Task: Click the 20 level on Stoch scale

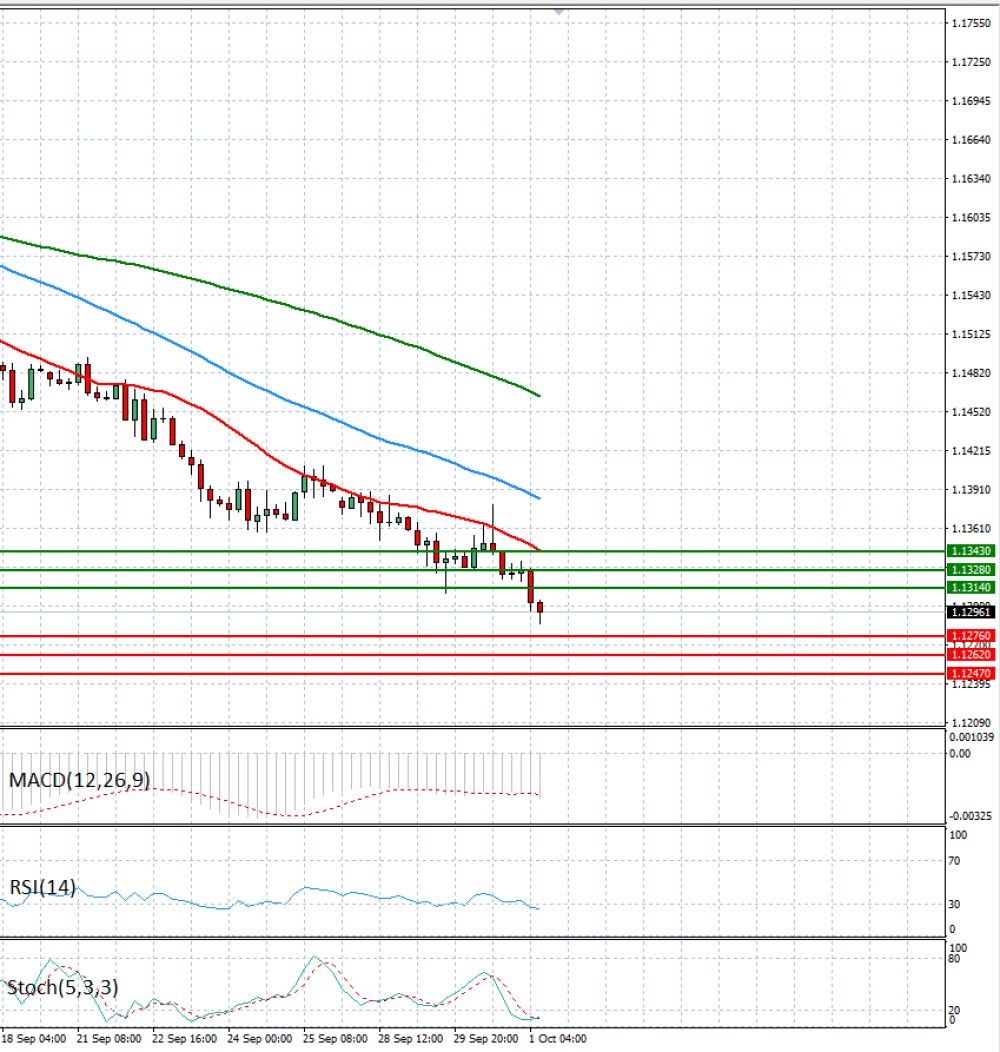Action: point(954,1010)
